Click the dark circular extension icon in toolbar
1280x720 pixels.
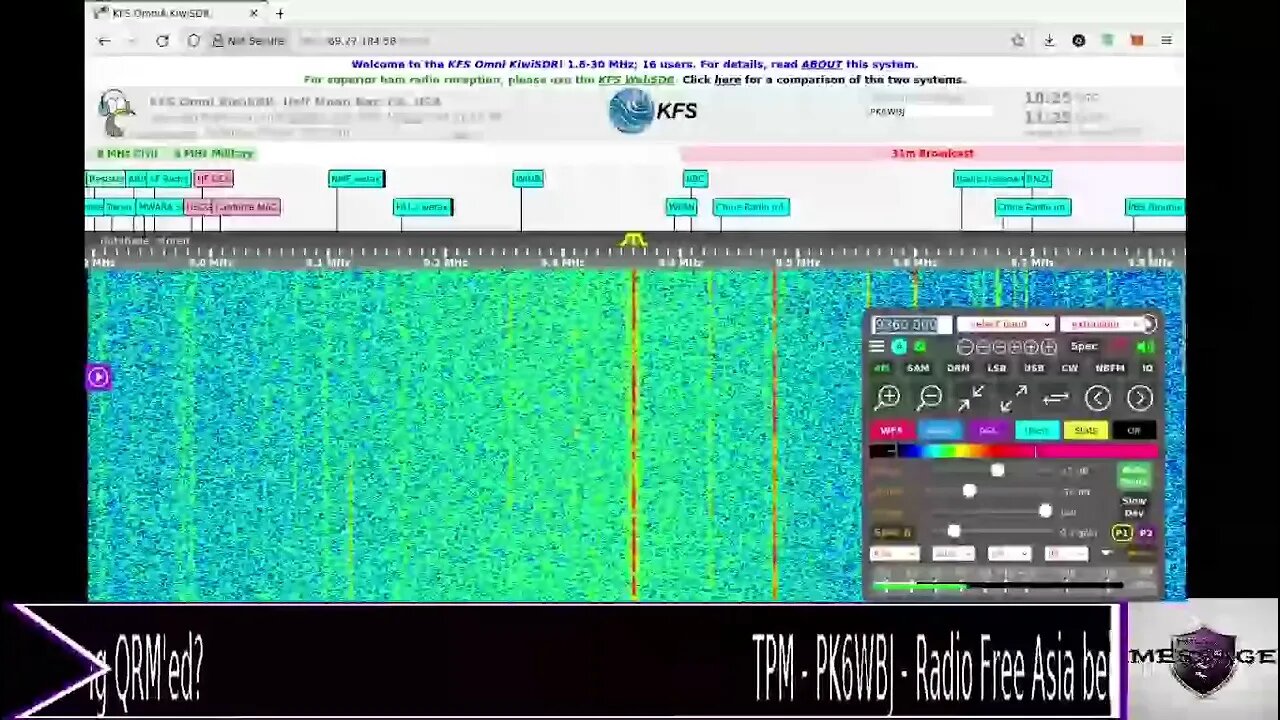pos(1078,41)
